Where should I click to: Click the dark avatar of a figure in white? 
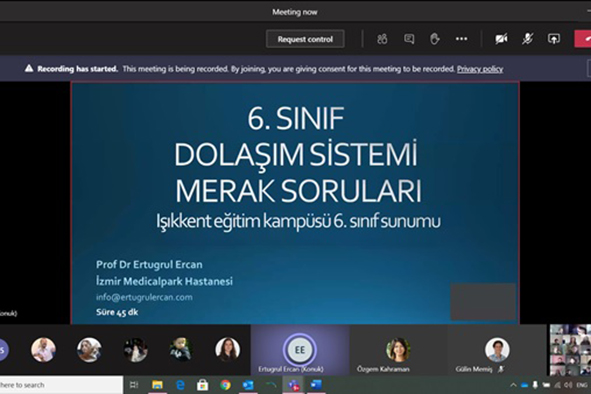pos(135,350)
